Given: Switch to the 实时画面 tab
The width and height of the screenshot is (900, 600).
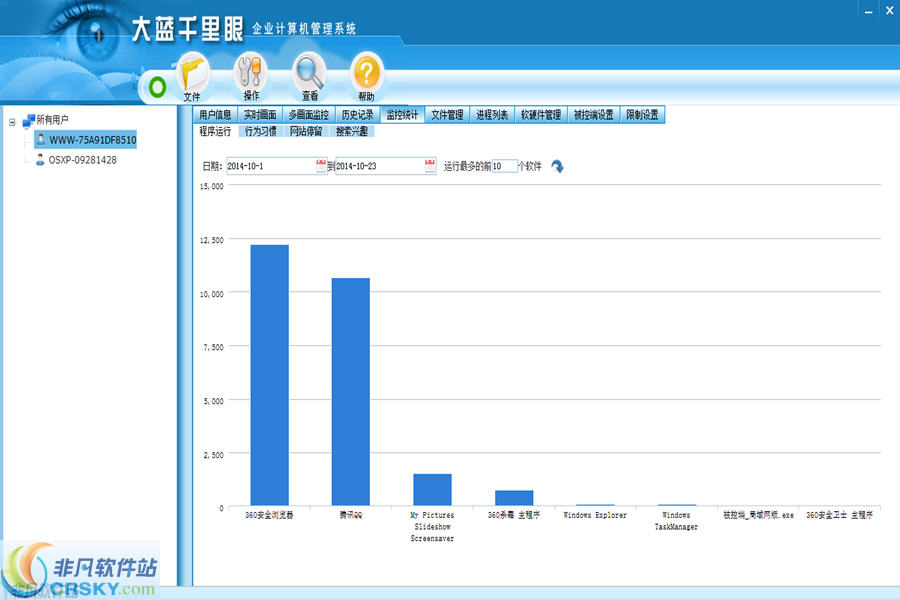Looking at the screenshot, I should point(260,115).
